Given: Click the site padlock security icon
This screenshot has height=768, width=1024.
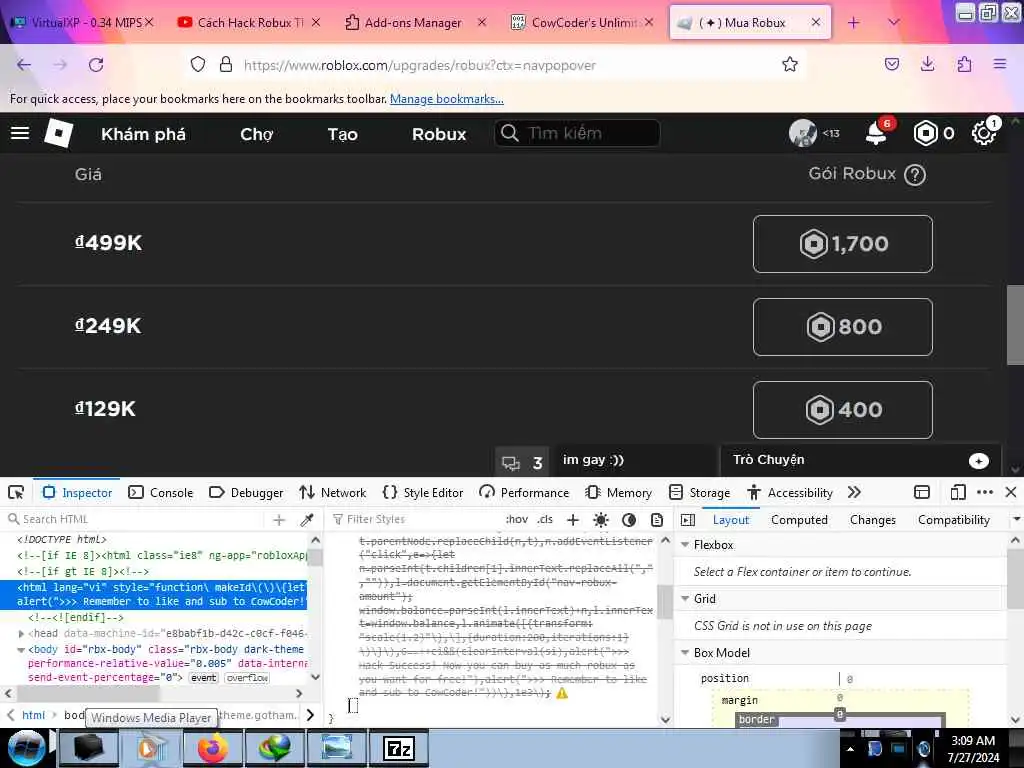Looking at the screenshot, I should click(225, 64).
